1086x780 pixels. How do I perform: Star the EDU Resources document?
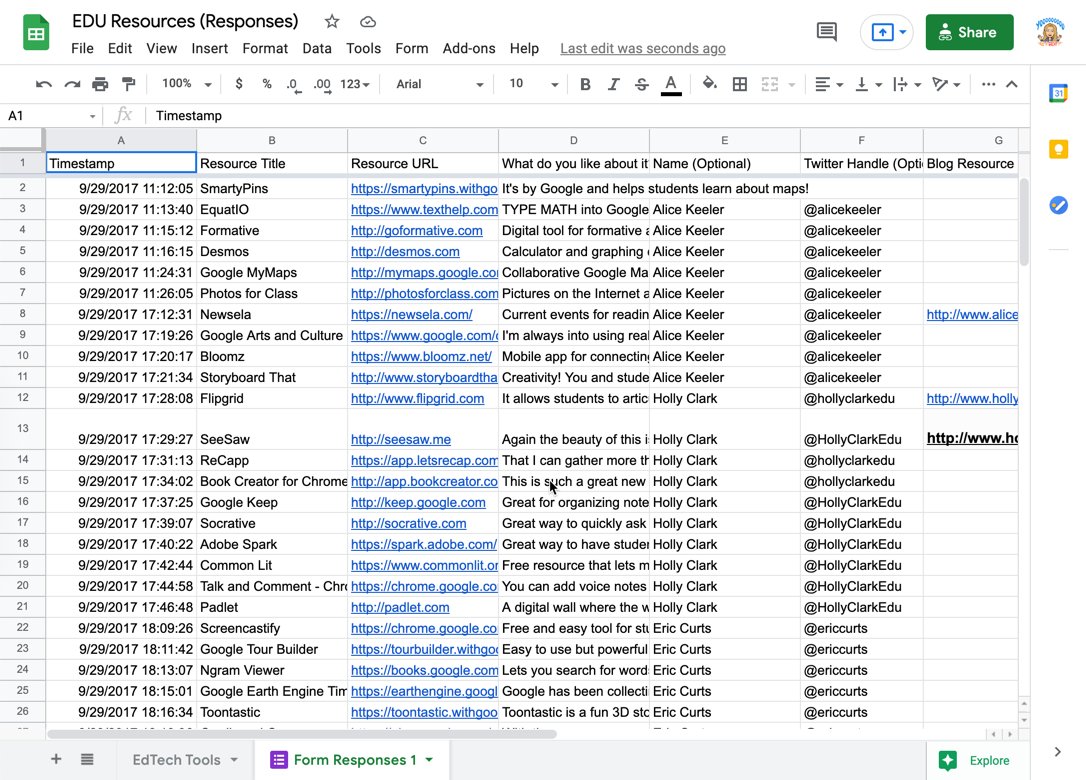point(332,21)
